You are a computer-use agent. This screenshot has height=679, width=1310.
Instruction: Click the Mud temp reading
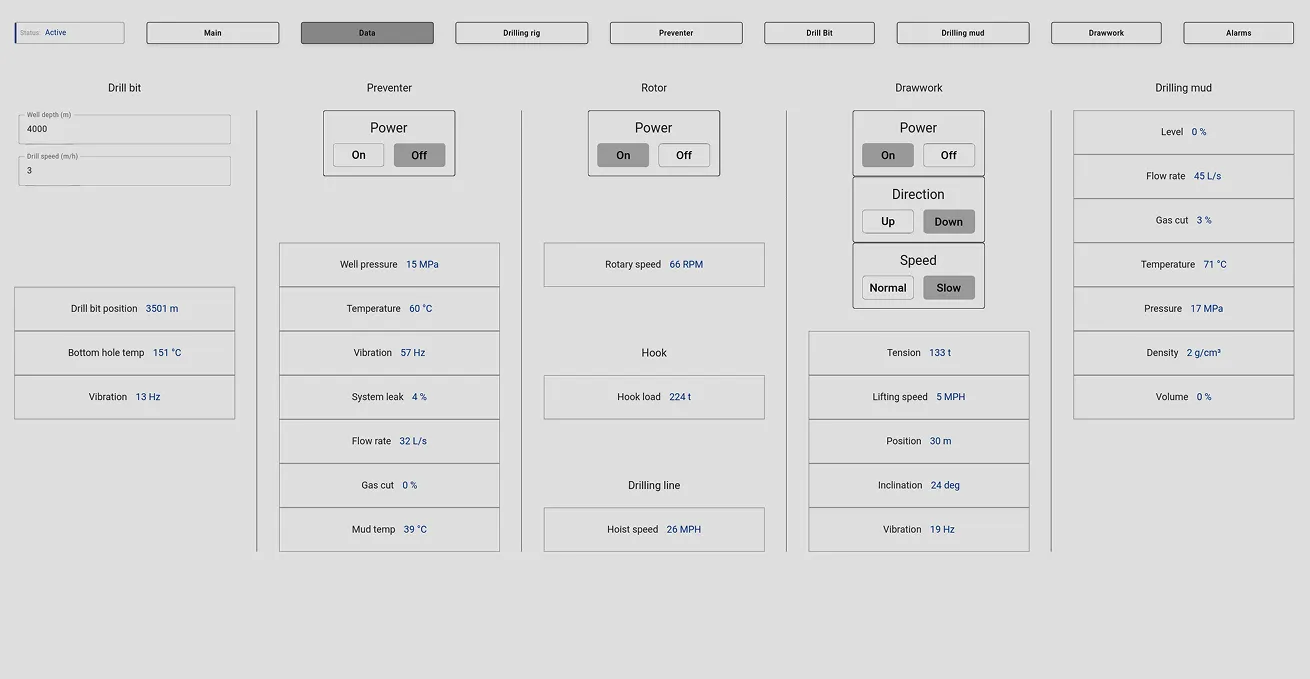click(389, 529)
